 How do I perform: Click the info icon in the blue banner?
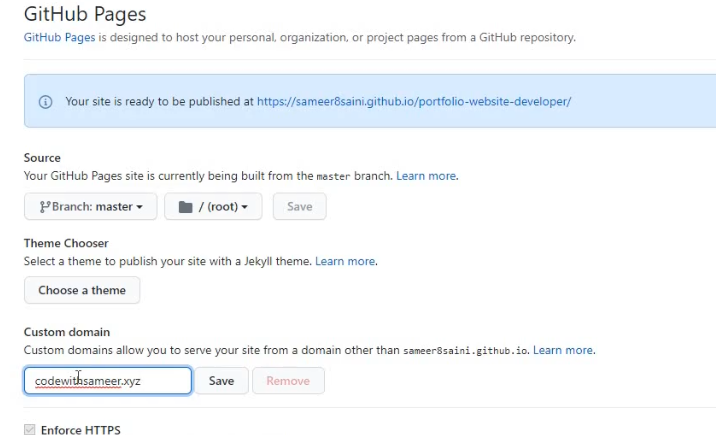pyautogui.click(x=45, y=101)
